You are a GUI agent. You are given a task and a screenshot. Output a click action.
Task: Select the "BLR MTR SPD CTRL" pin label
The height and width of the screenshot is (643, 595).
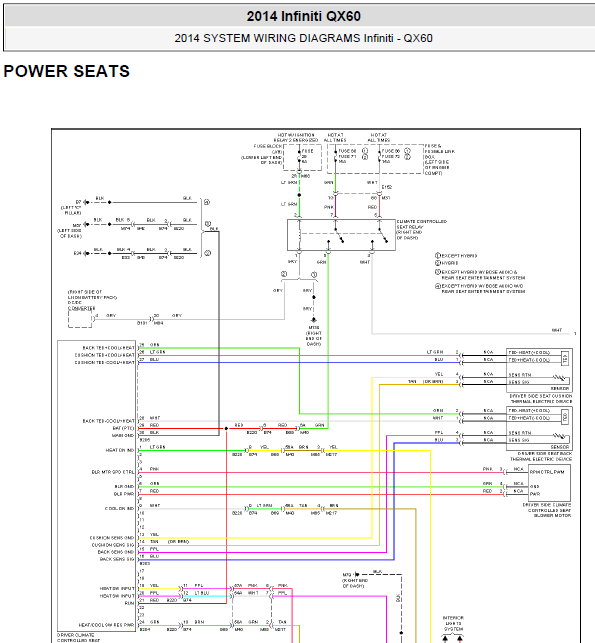click(x=113, y=472)
